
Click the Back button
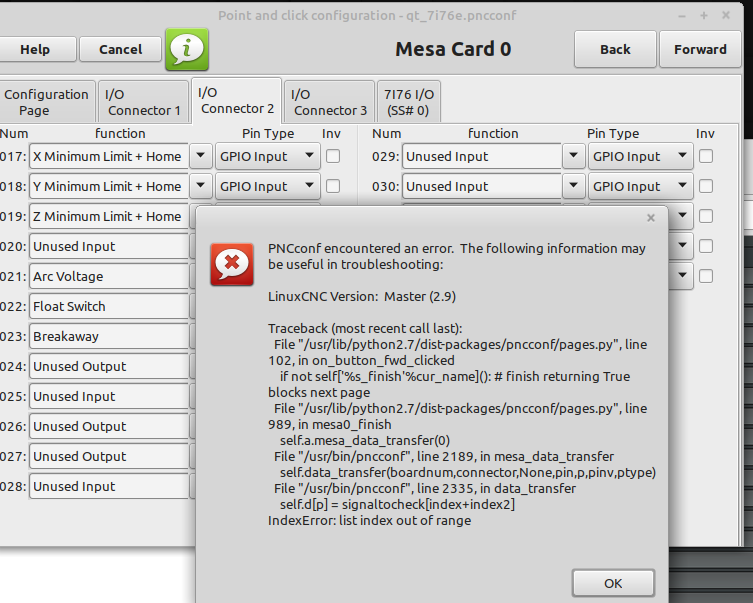(615, 49)
